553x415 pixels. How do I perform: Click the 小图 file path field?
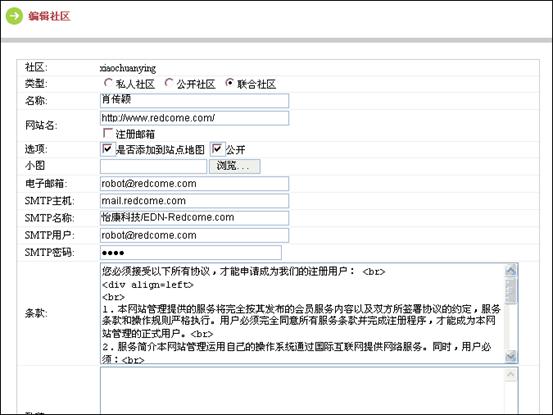pos(153,166)
